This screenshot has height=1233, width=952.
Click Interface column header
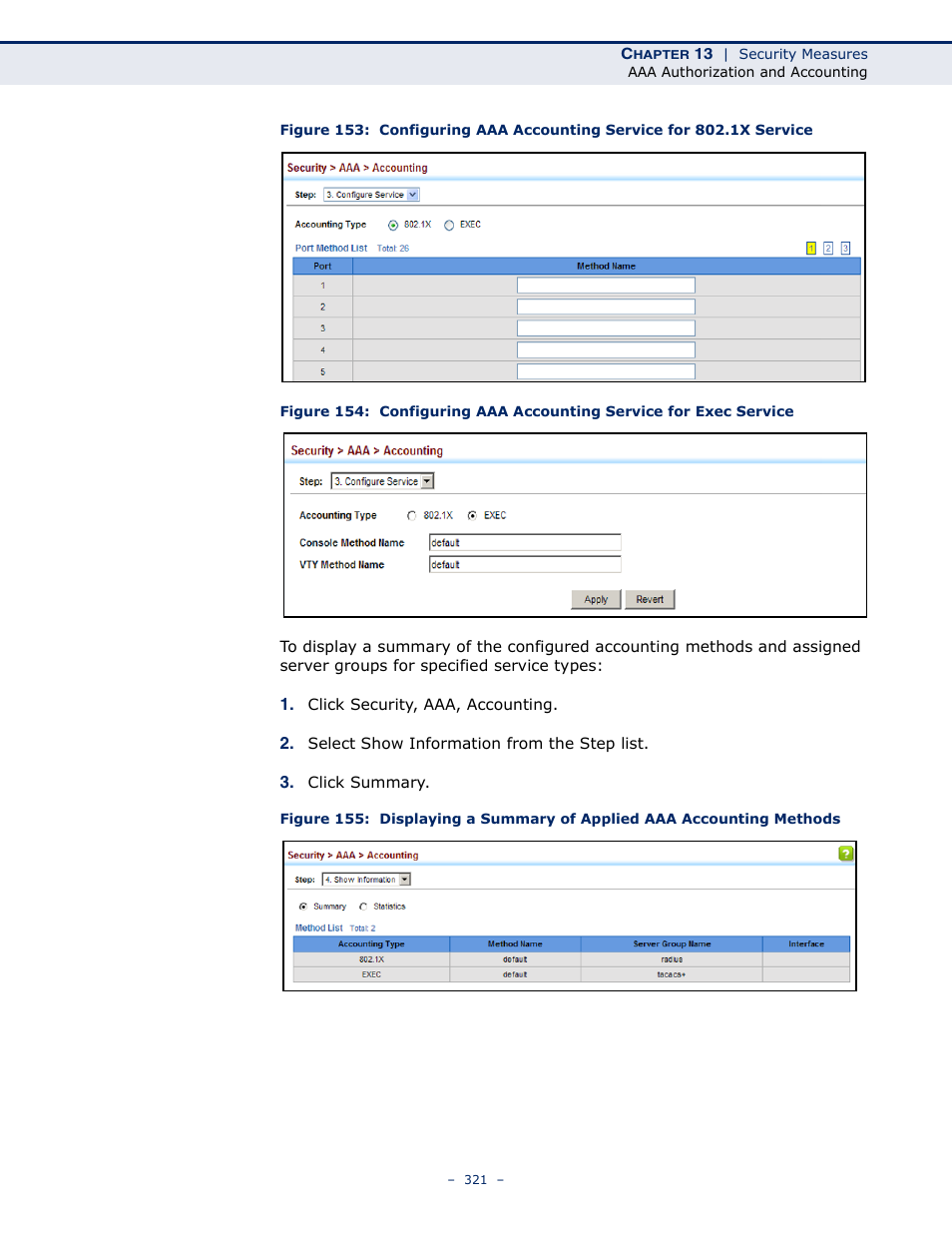coord(806,943)
